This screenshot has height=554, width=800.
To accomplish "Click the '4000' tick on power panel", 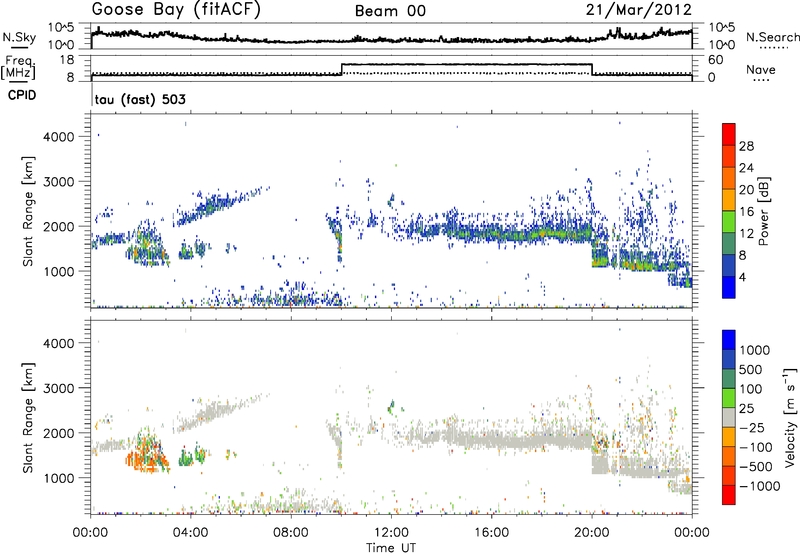I will (59, 137).
